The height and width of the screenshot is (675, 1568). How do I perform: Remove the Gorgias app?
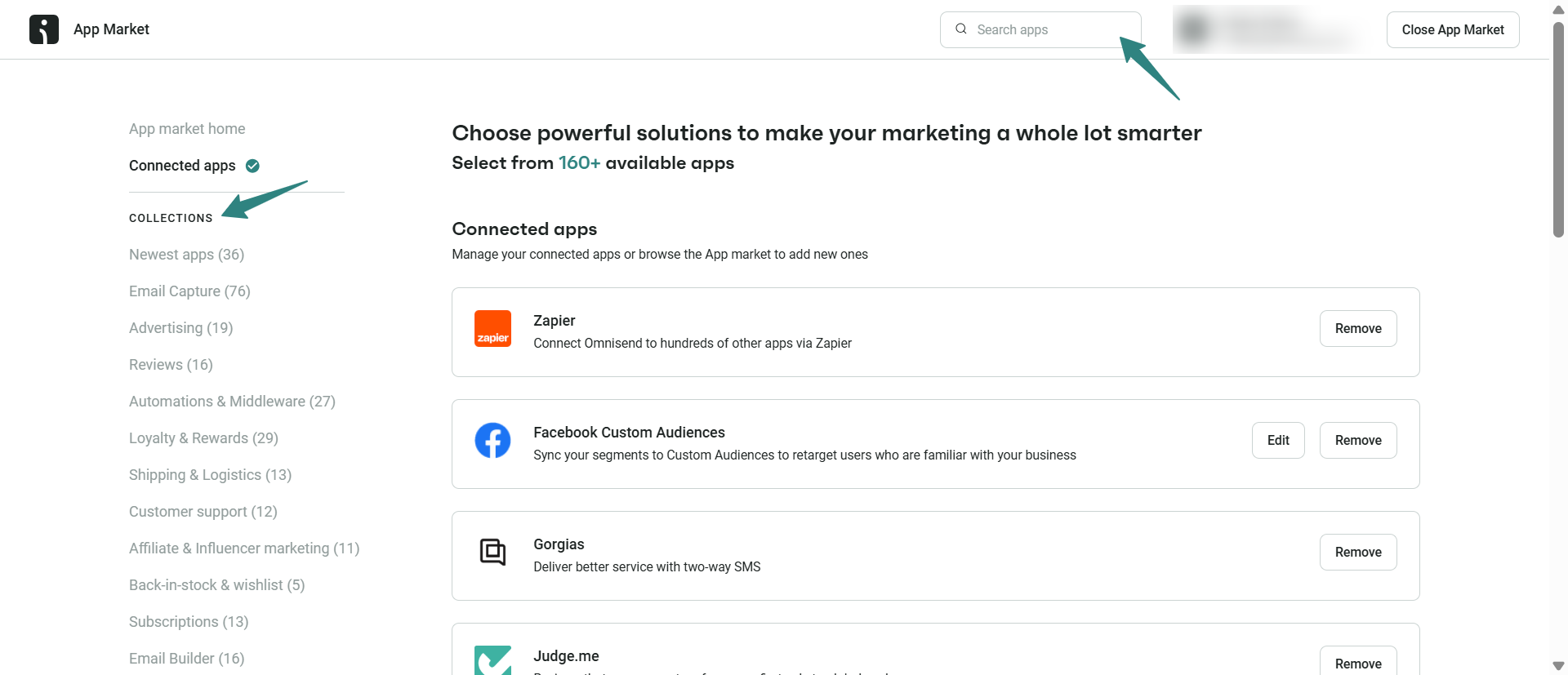(1358, 552)
